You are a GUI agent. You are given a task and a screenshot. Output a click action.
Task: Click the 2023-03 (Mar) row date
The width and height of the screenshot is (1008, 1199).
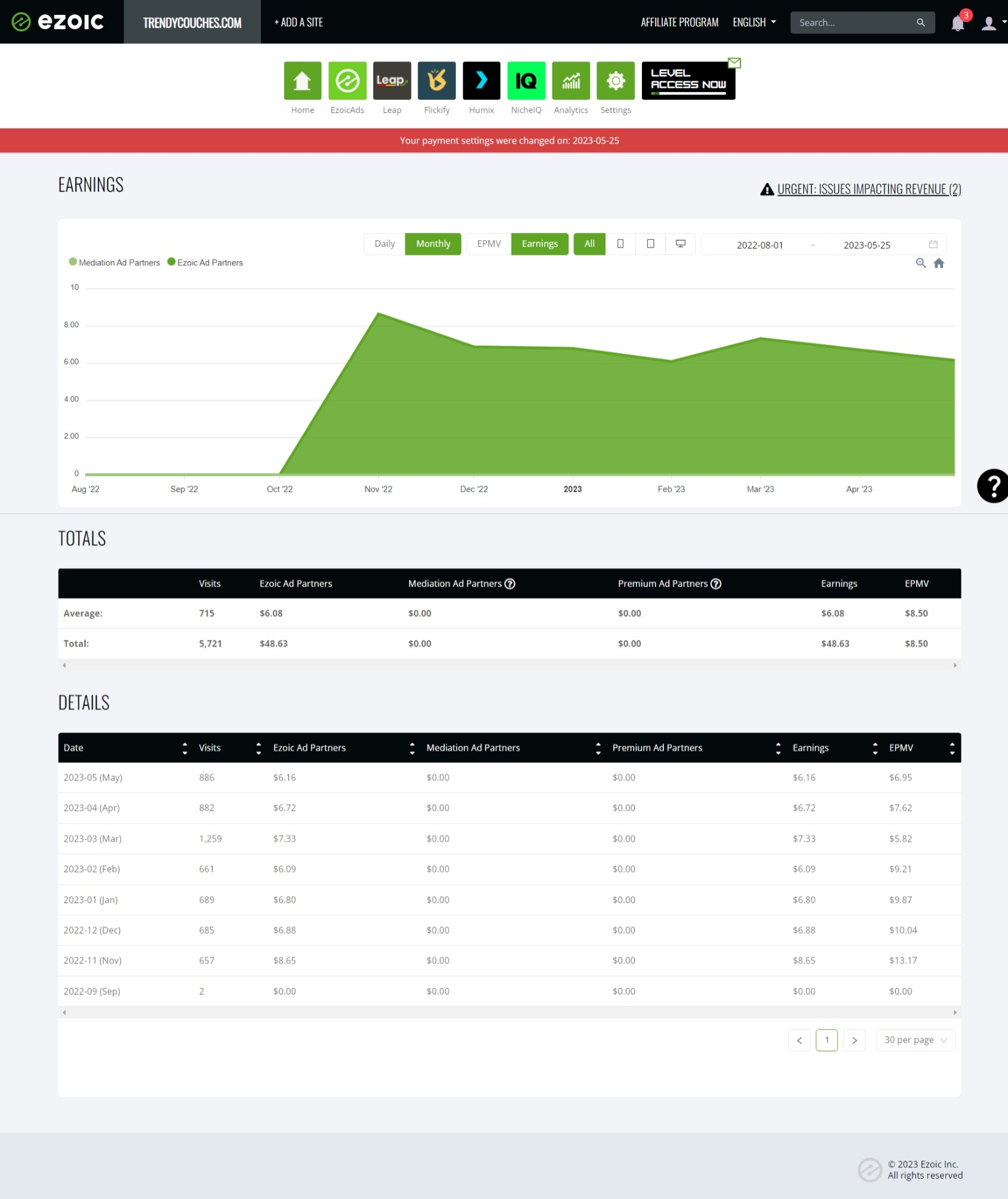click(93, 839)
